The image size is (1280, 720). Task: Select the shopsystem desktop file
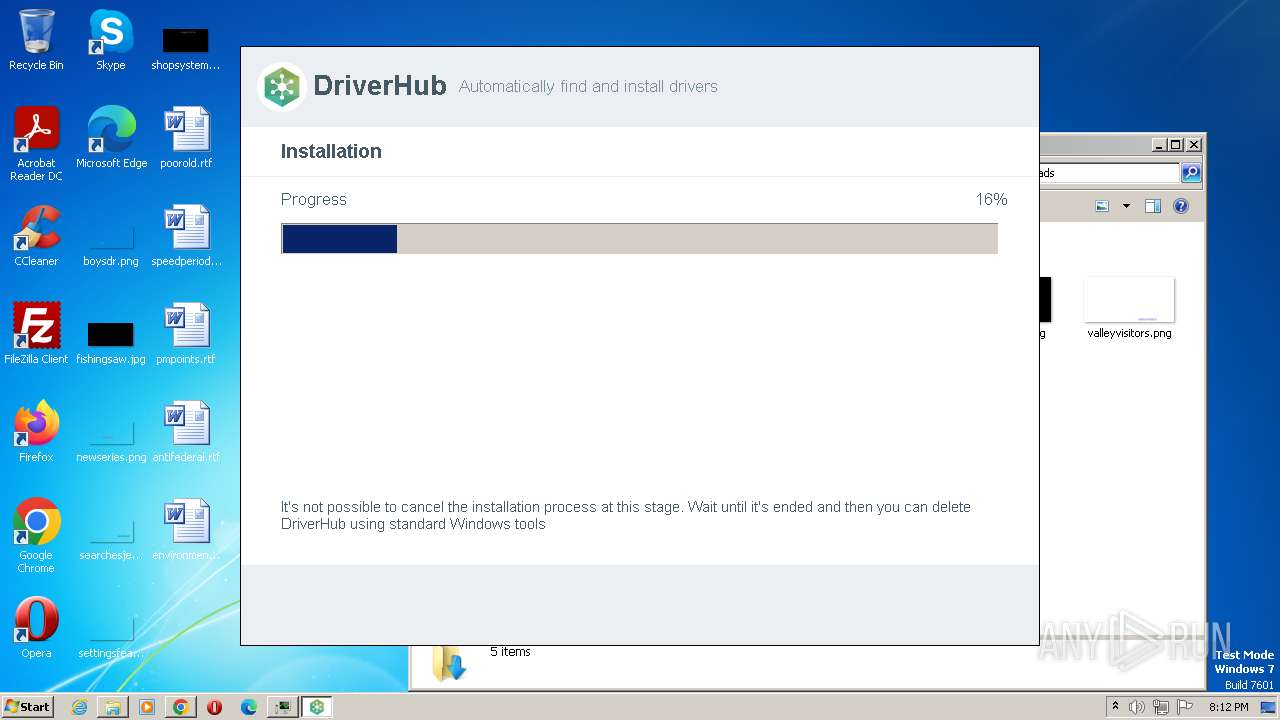[185, 48]
